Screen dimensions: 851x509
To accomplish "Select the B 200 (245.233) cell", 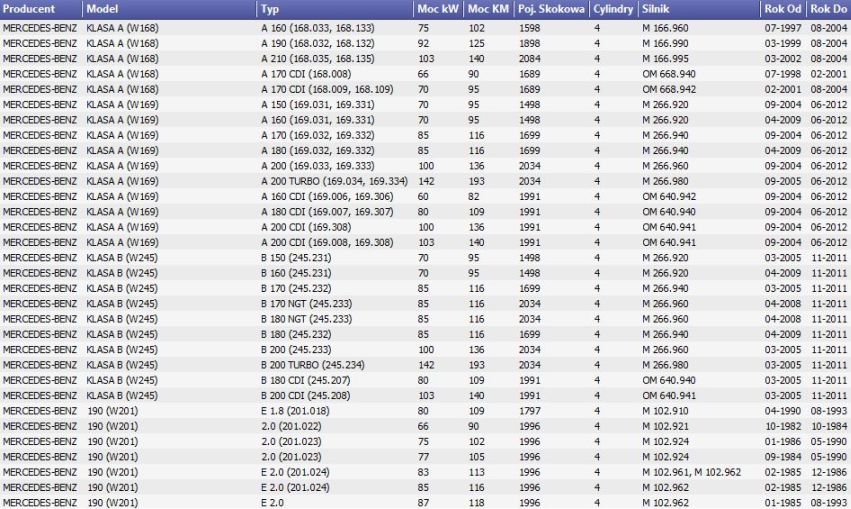I will 296,349.
